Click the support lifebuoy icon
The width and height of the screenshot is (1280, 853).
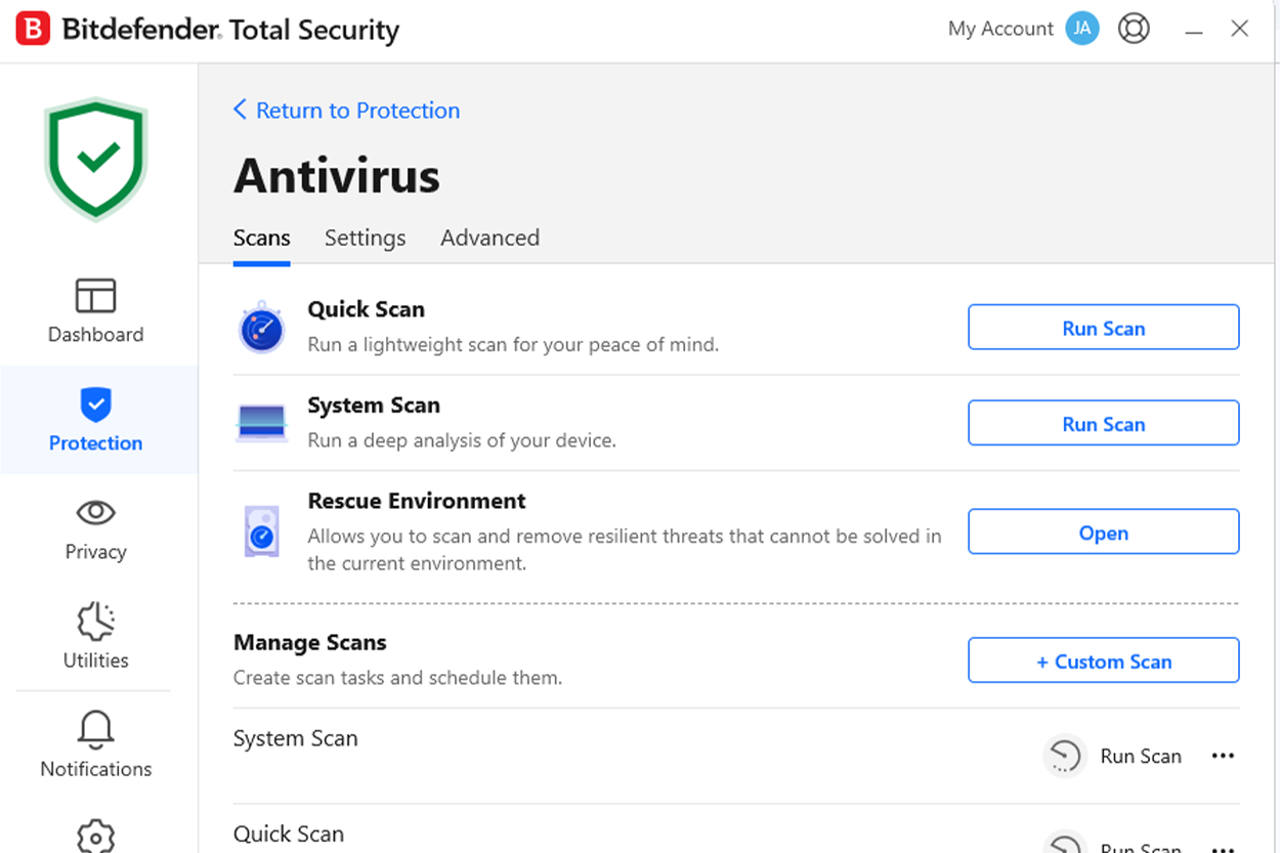[x=1134, y=29]
